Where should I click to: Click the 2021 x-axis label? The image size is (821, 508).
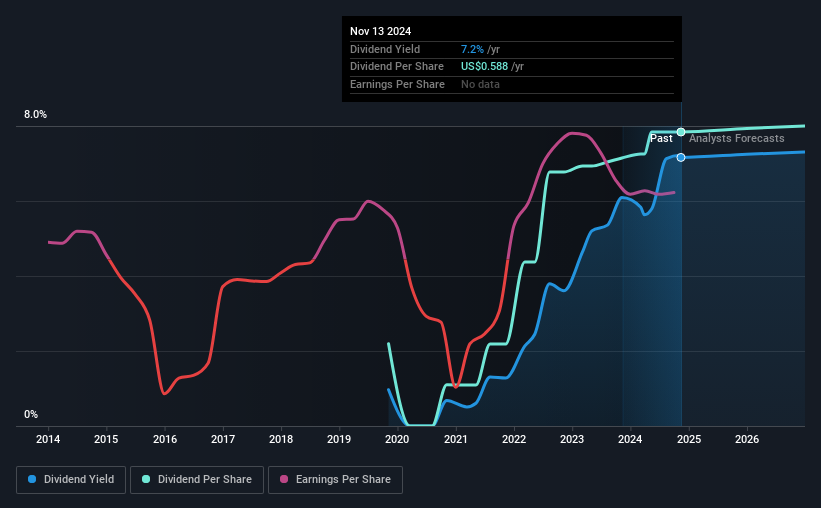click(x=456, y=439)
